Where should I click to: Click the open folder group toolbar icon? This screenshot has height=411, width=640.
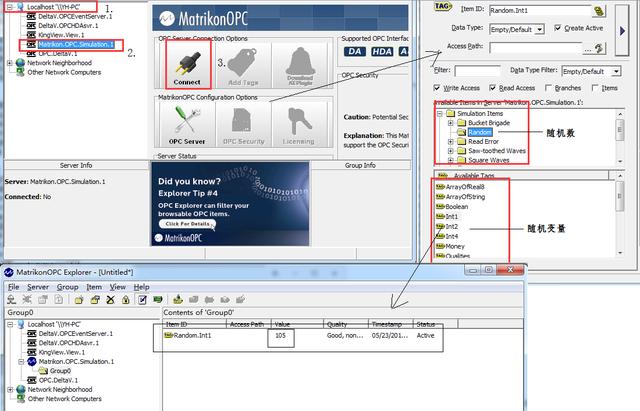coord(95,300)
